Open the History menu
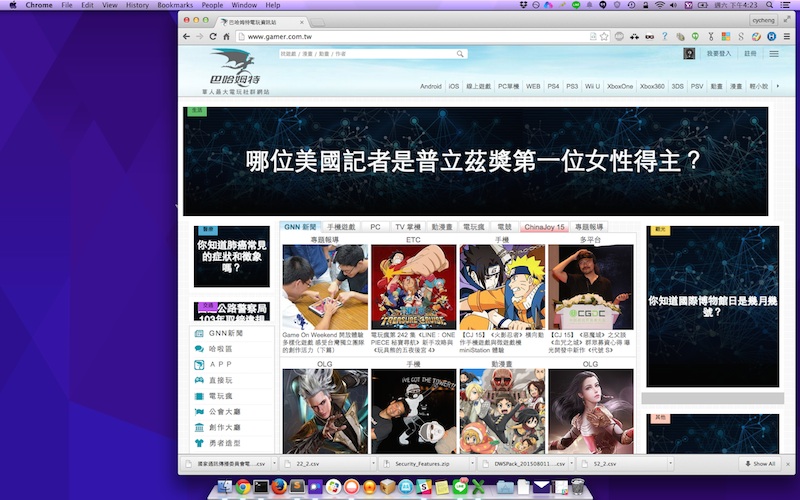 click(x=137, y=5)
